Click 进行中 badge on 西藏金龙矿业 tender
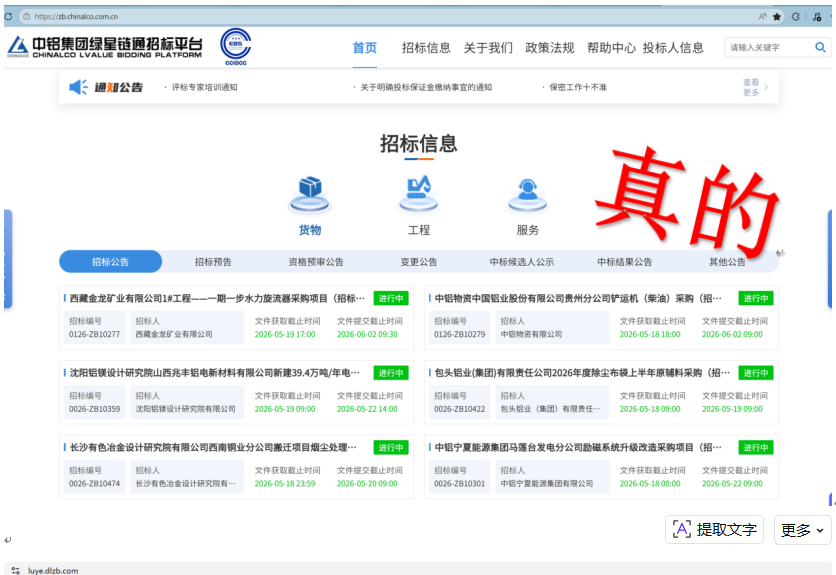836x575 pixels. (x=391, y=298)
